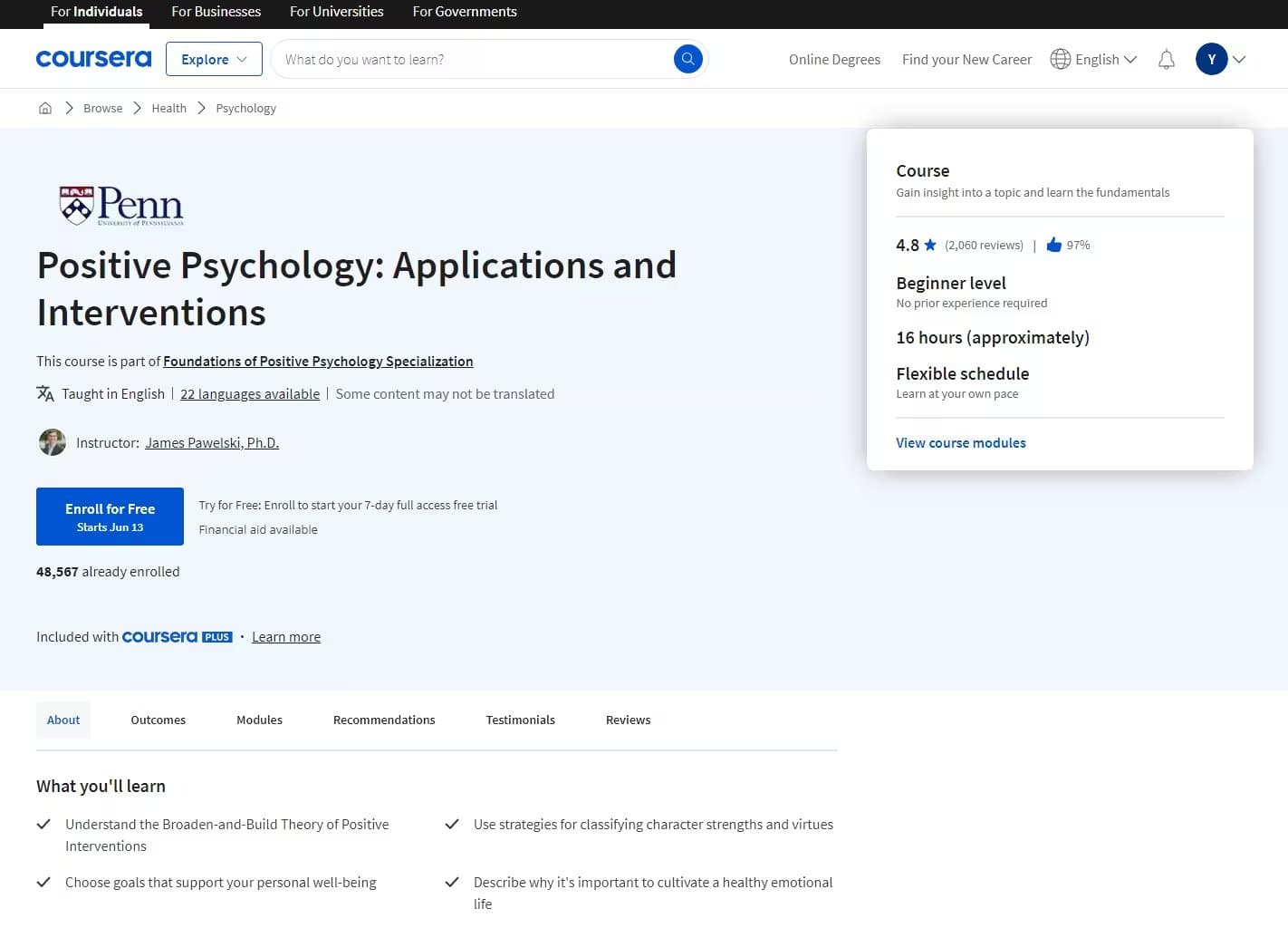Click the 48,567 already enrolled text
This screenshot has height=928, width=1288.
(108, 572)
